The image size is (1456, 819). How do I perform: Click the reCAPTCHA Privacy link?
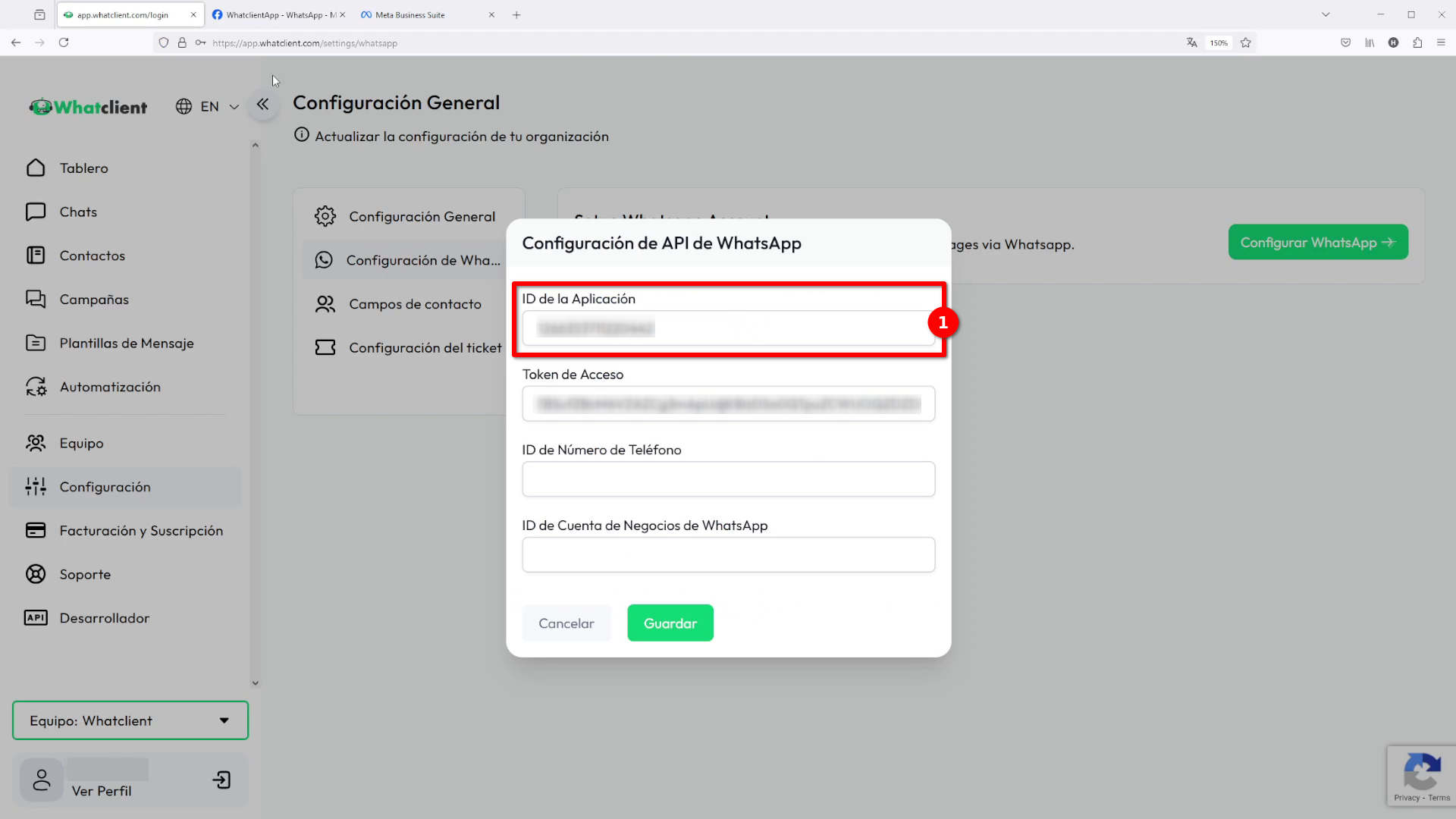click(x=1407, y=798)
